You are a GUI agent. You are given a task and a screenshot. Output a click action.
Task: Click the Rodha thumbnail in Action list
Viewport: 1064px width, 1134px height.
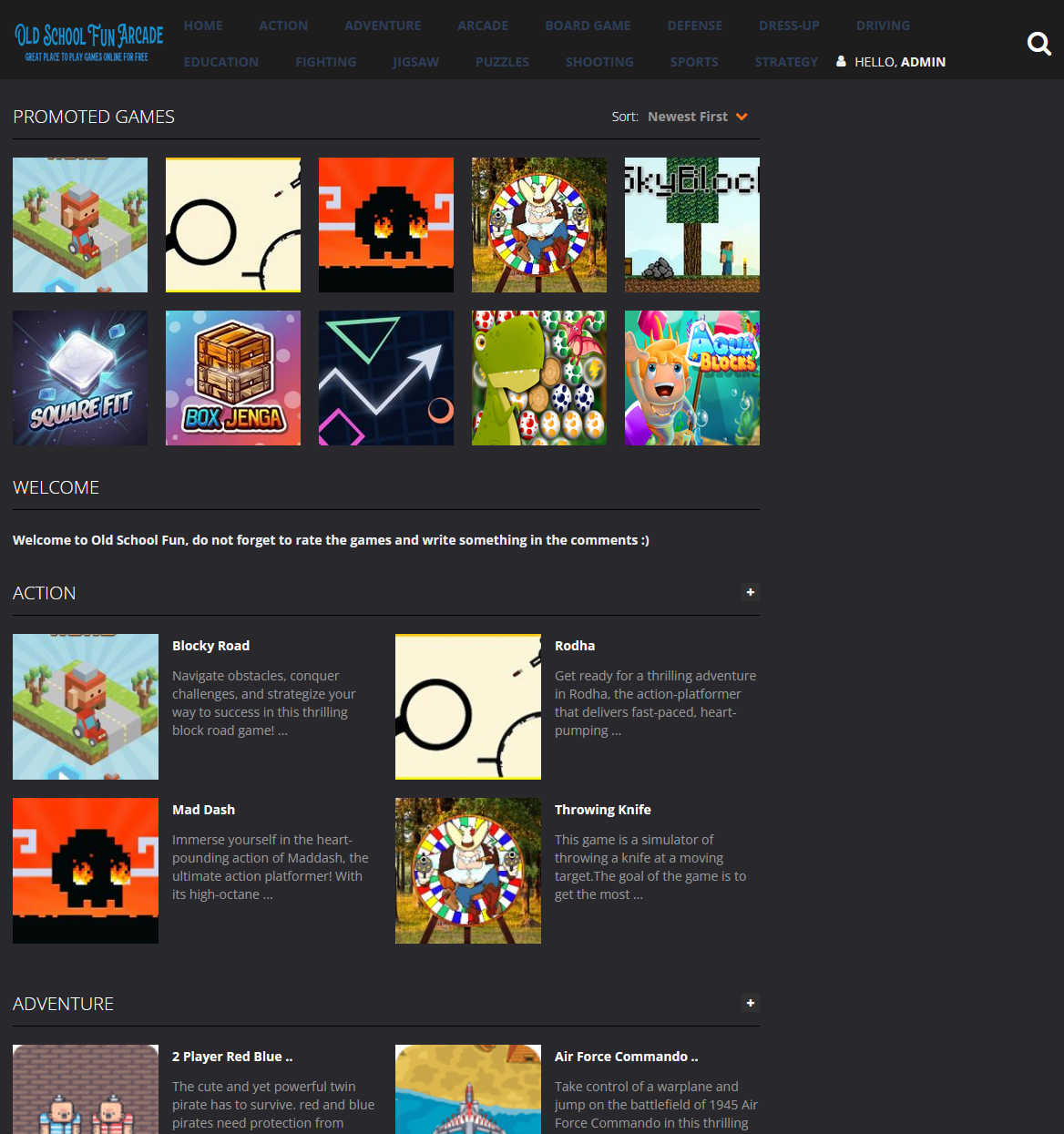(468, 707)
